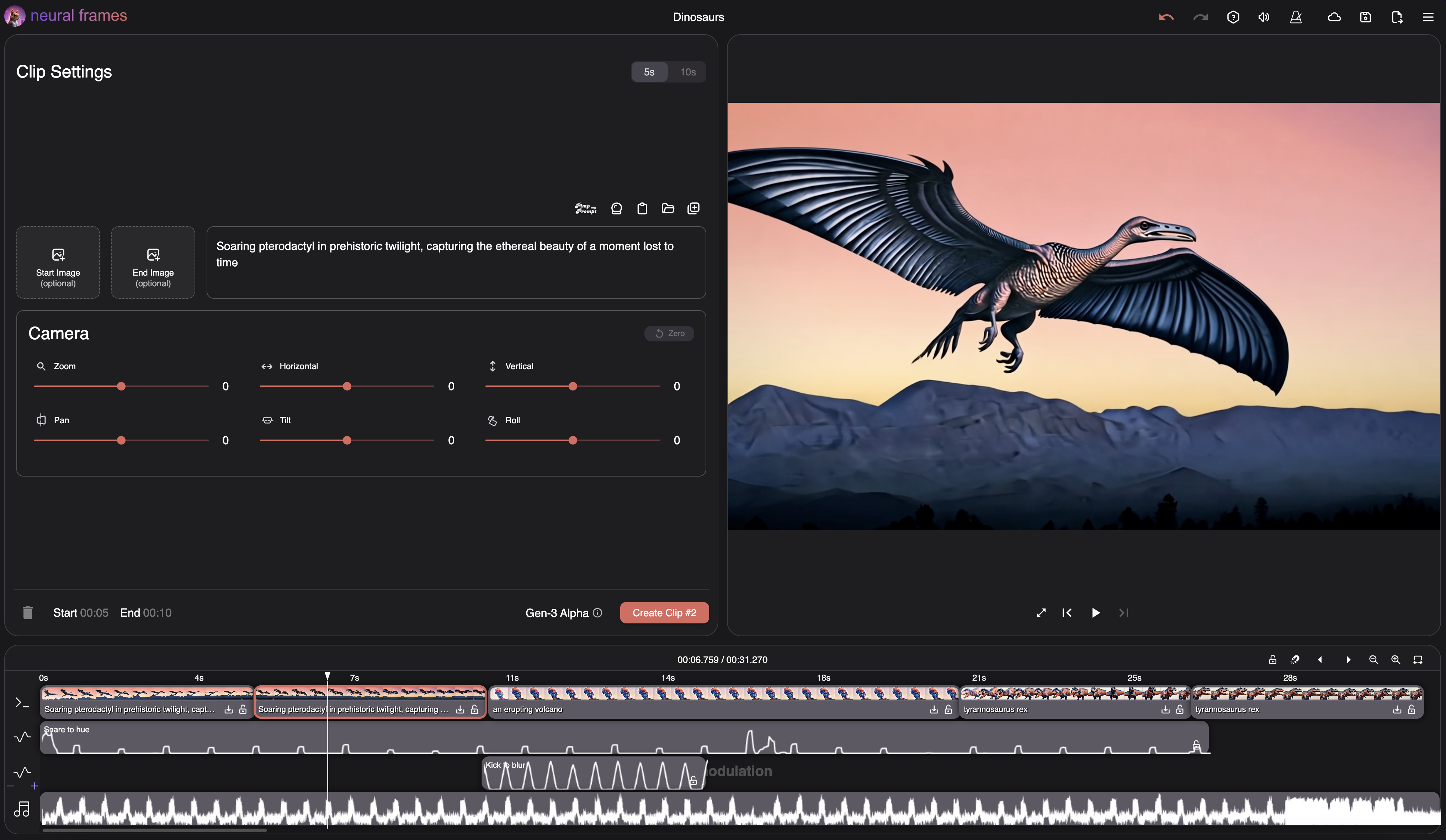Fit timeline to screen width icon

1418,660
